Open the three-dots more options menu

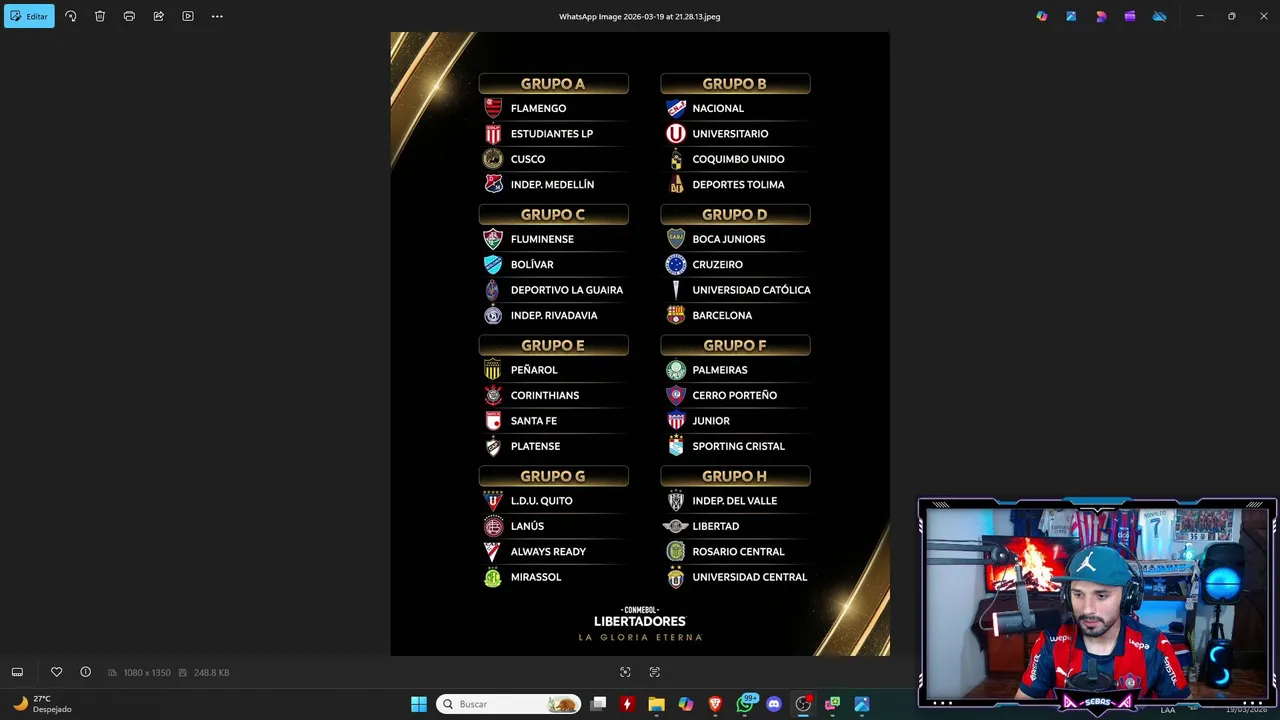217,16
